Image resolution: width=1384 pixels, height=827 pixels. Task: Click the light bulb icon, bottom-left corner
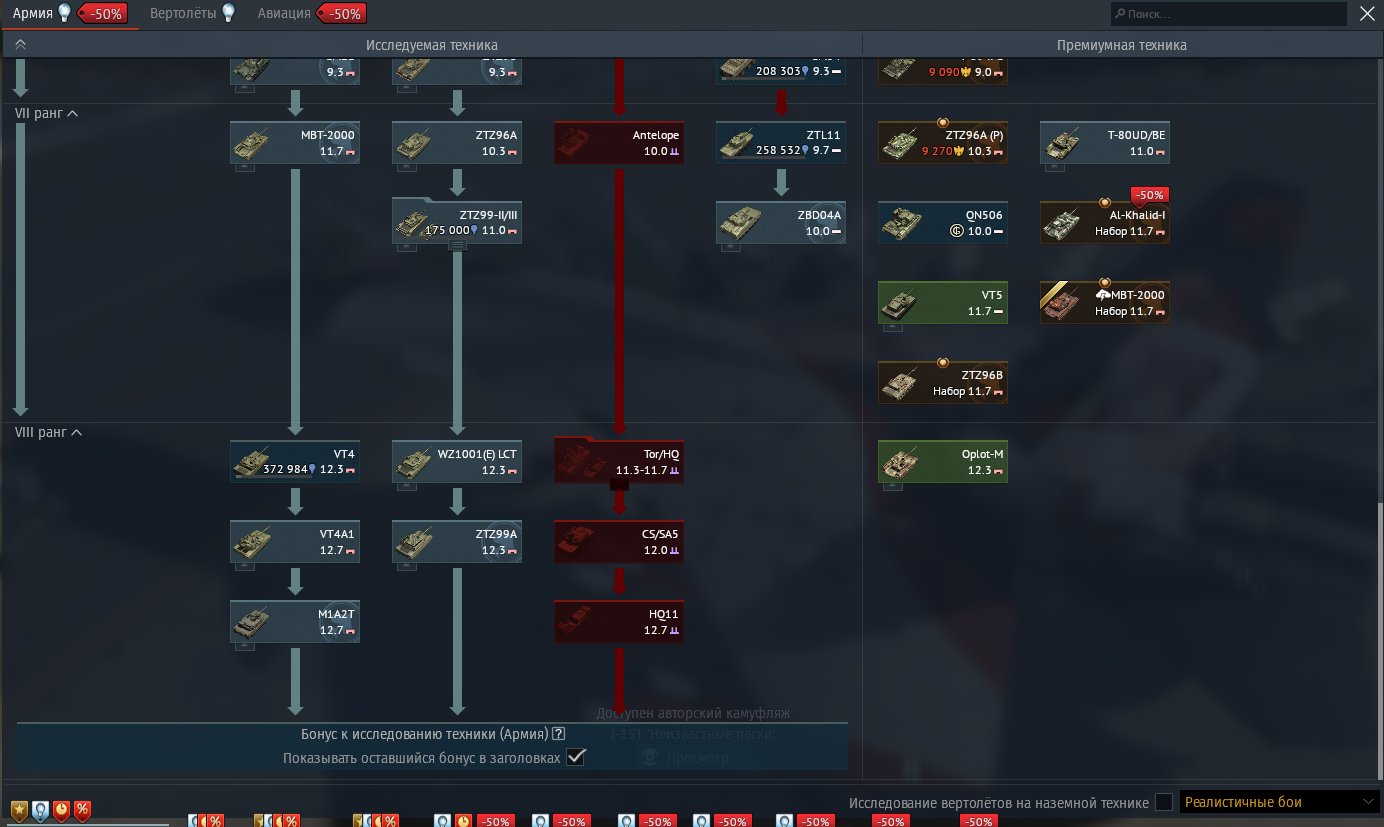coord(40,810)
